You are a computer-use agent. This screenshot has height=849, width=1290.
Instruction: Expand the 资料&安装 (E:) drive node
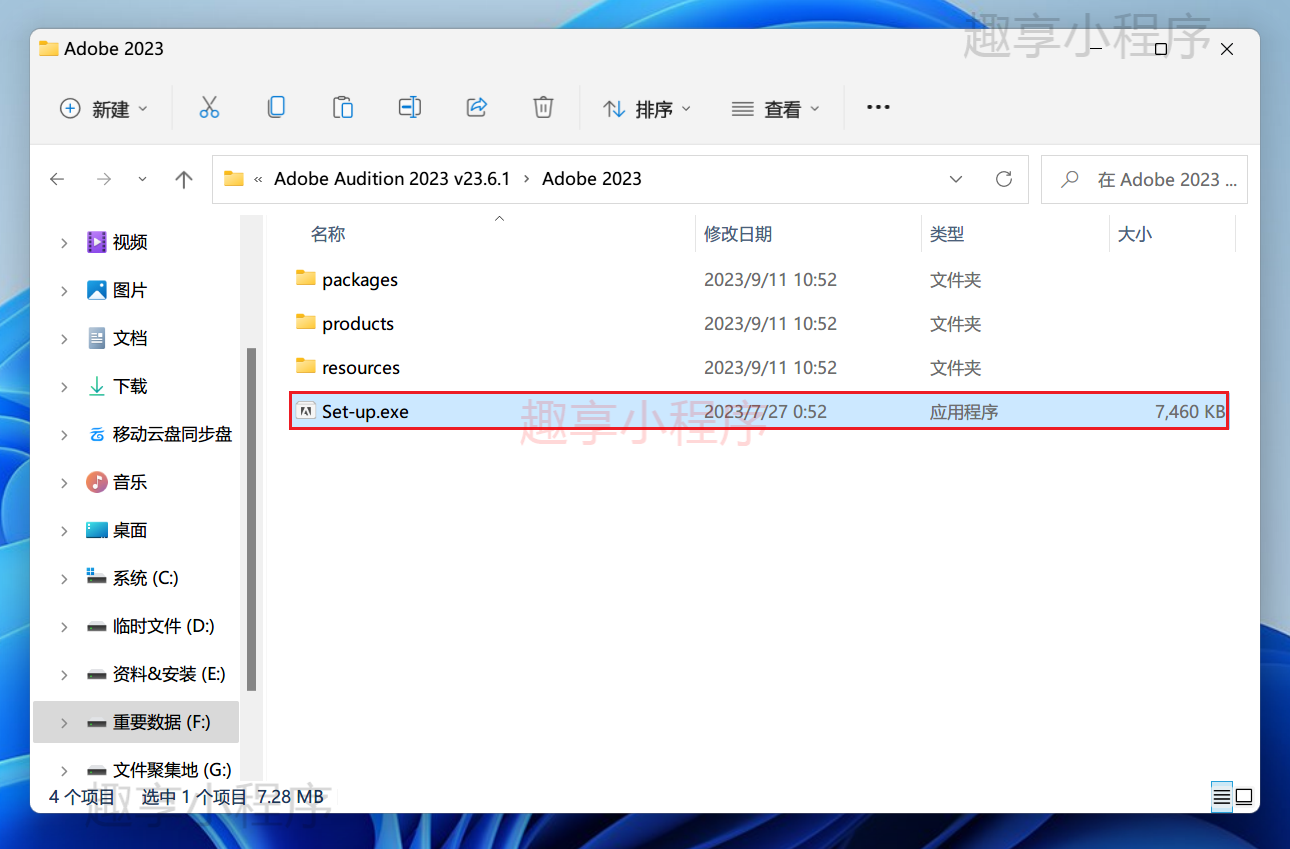64,674
